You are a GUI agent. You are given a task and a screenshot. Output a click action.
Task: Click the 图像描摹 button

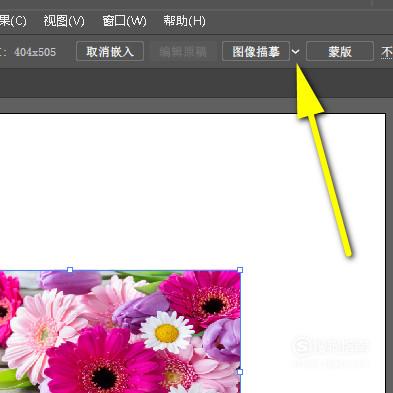(x=256, y=51)
